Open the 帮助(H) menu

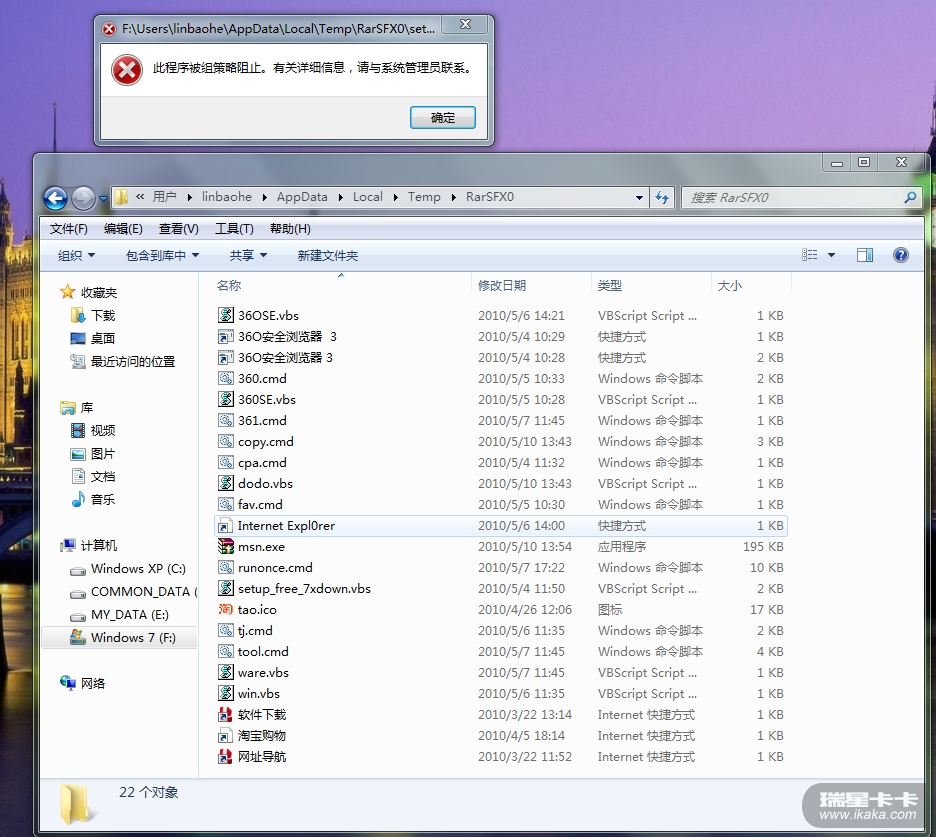(x=290, y=229)
